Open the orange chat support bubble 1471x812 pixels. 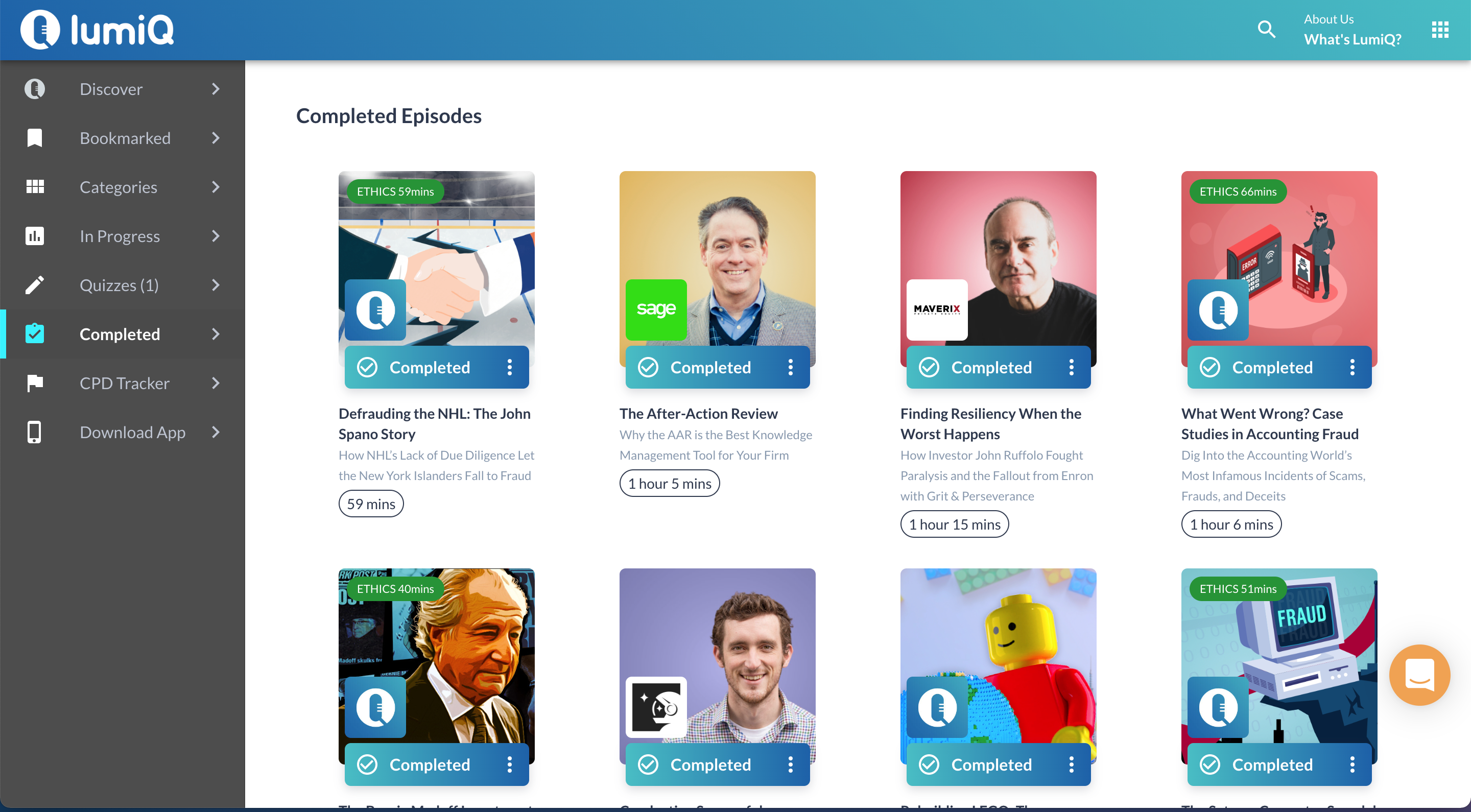coord(1419,675)
